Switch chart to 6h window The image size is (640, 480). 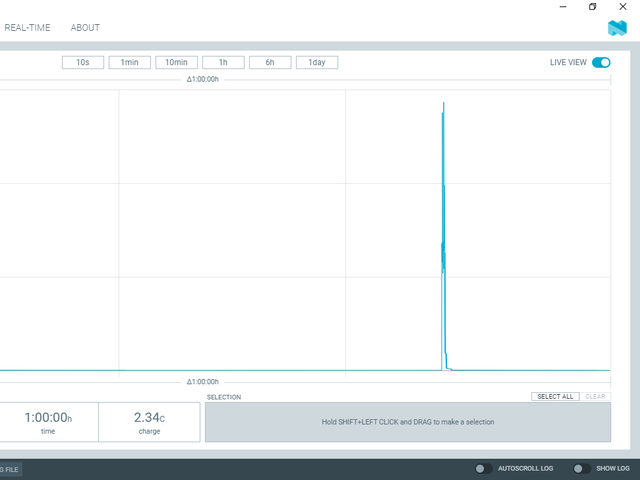click(x=270, y=62)
